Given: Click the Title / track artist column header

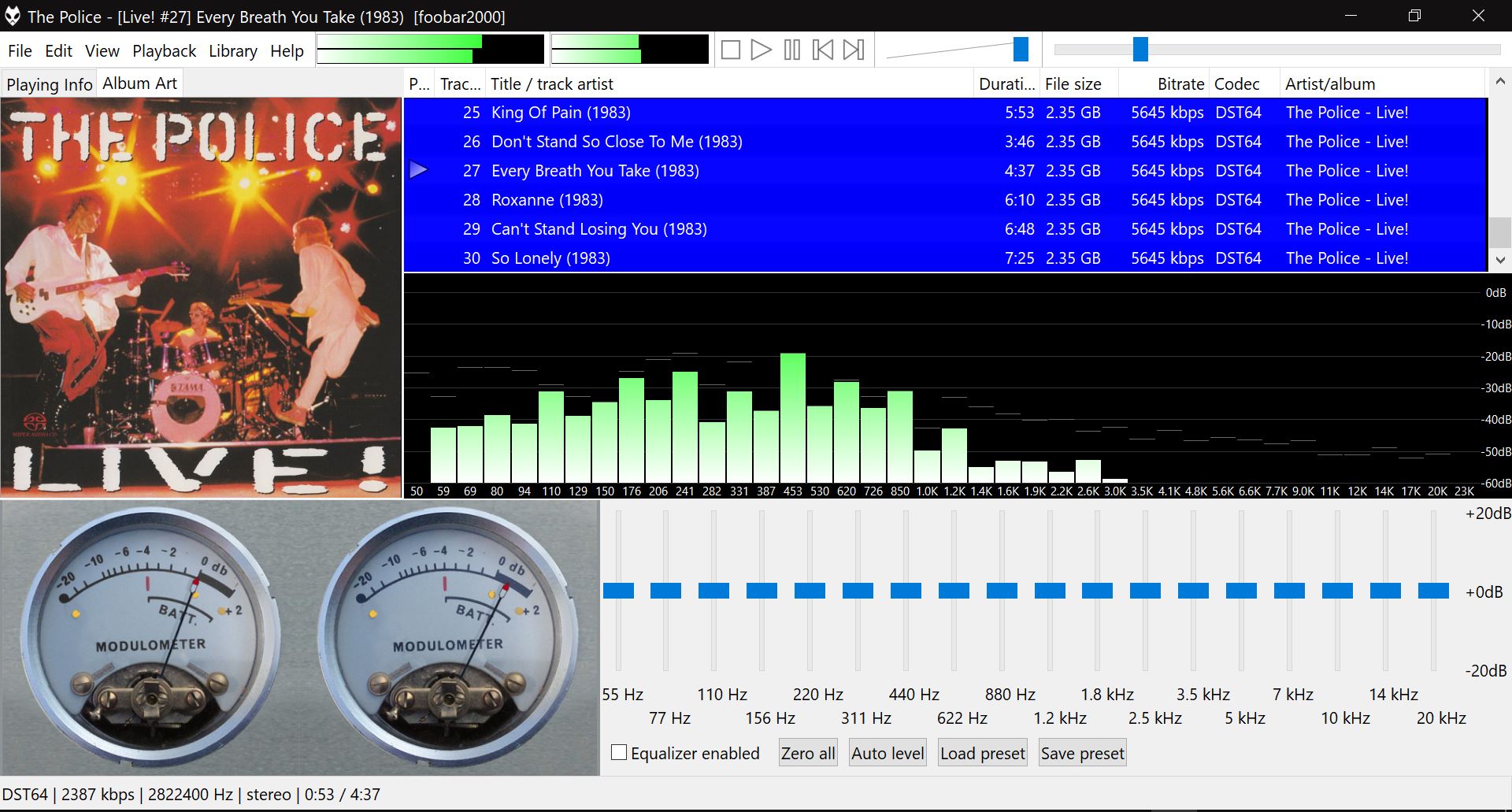Looking at the screenshot, I should click(x=730, y=84).
